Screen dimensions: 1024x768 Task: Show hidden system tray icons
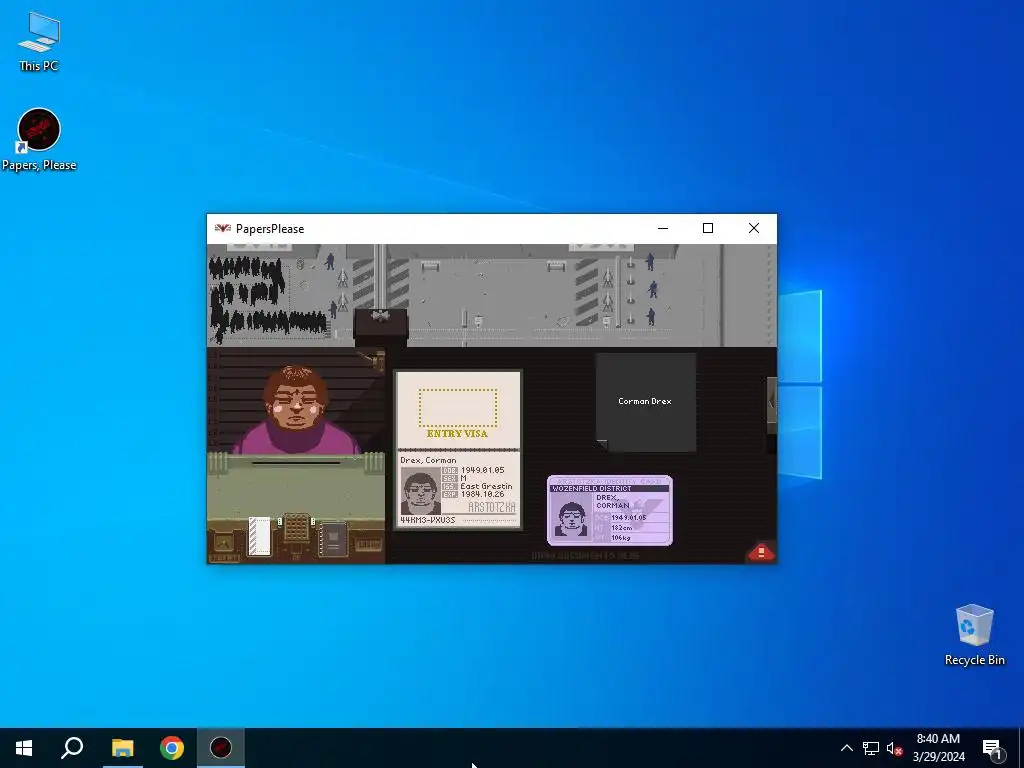click(846, 748)
